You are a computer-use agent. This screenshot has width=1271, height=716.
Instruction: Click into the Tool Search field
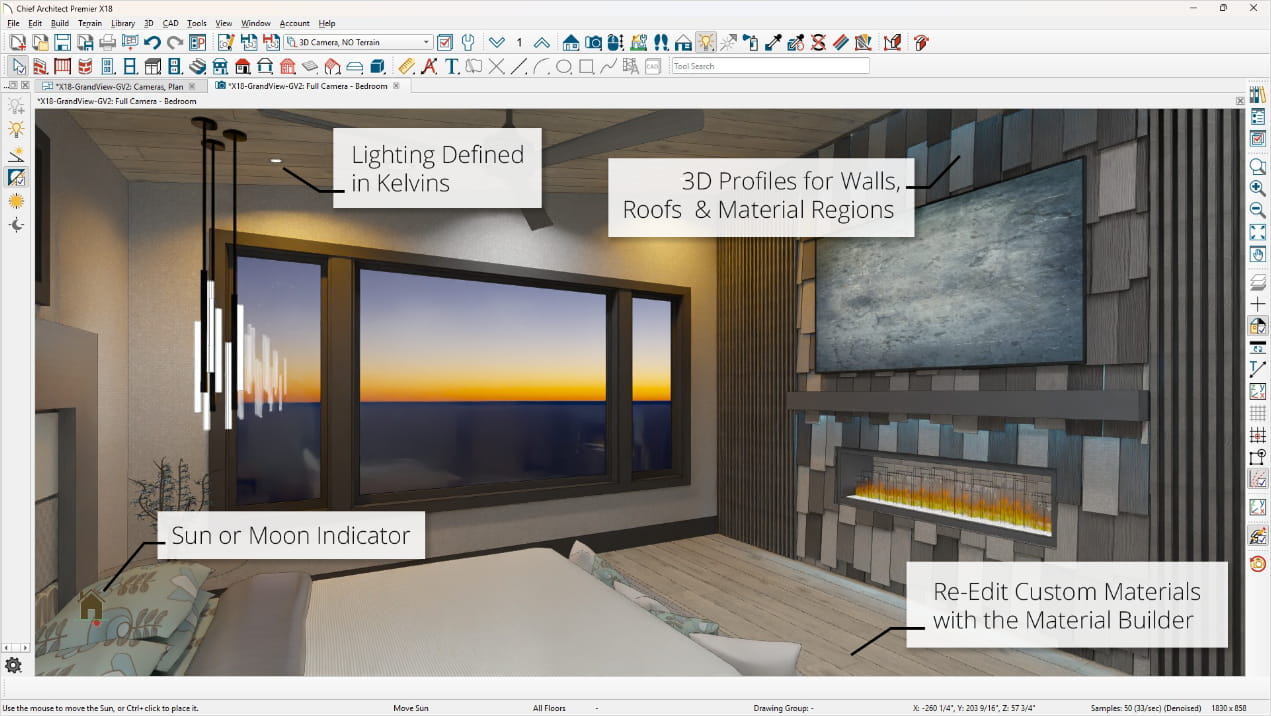pos(770,66)
